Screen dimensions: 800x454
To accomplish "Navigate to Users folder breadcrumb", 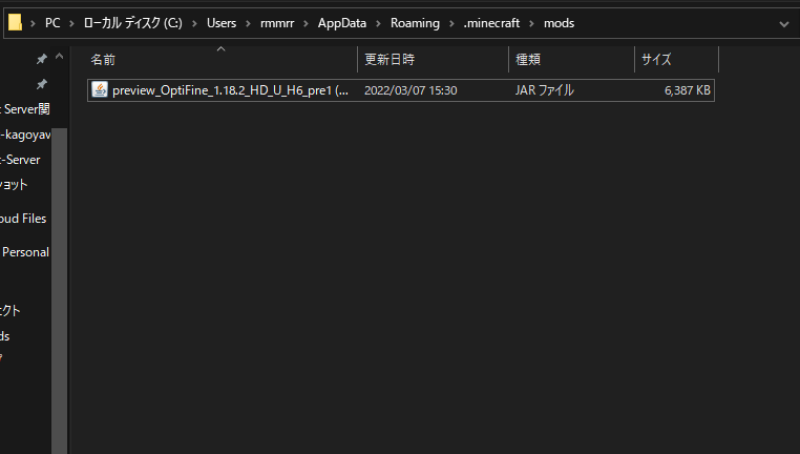I will coord(221,23).
